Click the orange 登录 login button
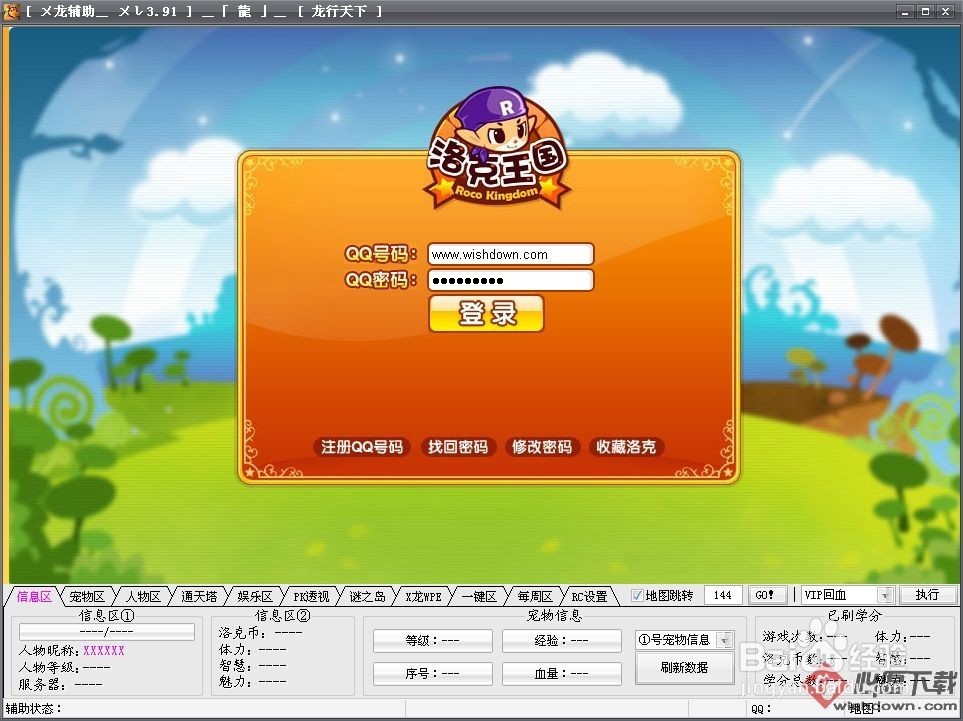The width and height of the screenshot is (963, 721). point(486,313)
